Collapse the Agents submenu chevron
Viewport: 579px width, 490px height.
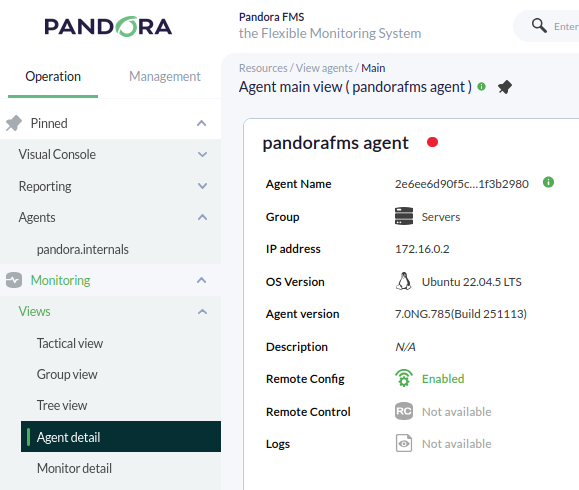click(202, 217)
